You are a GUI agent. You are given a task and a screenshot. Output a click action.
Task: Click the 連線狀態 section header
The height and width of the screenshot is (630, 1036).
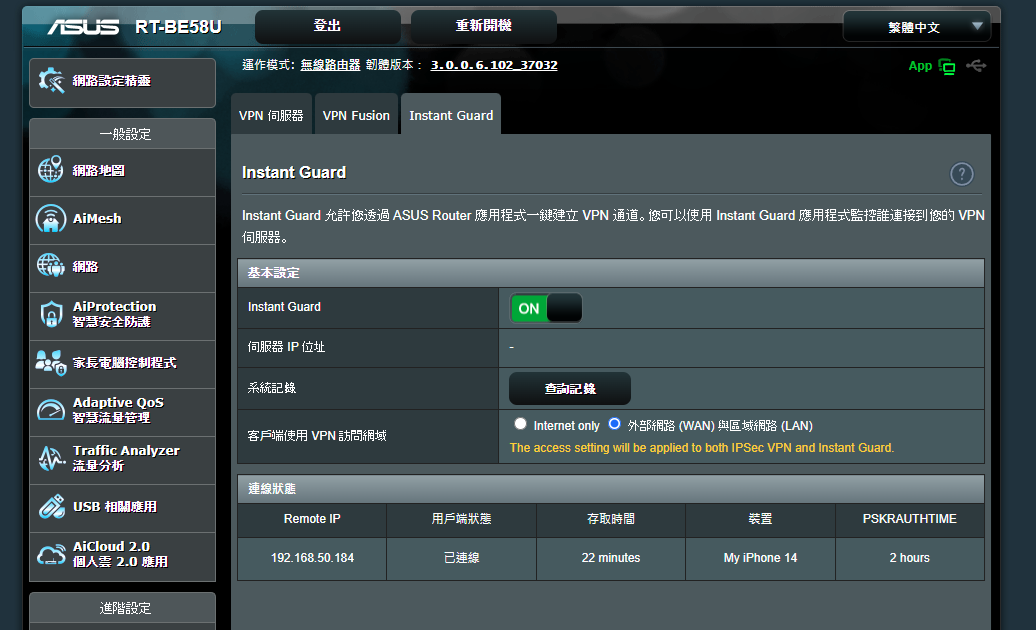[611, 489]
